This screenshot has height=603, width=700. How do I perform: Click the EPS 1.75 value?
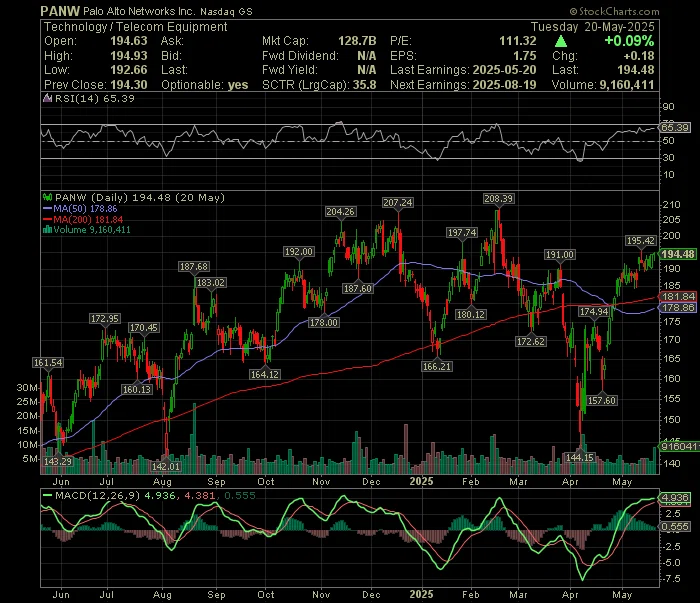click(x=525, y=56)
